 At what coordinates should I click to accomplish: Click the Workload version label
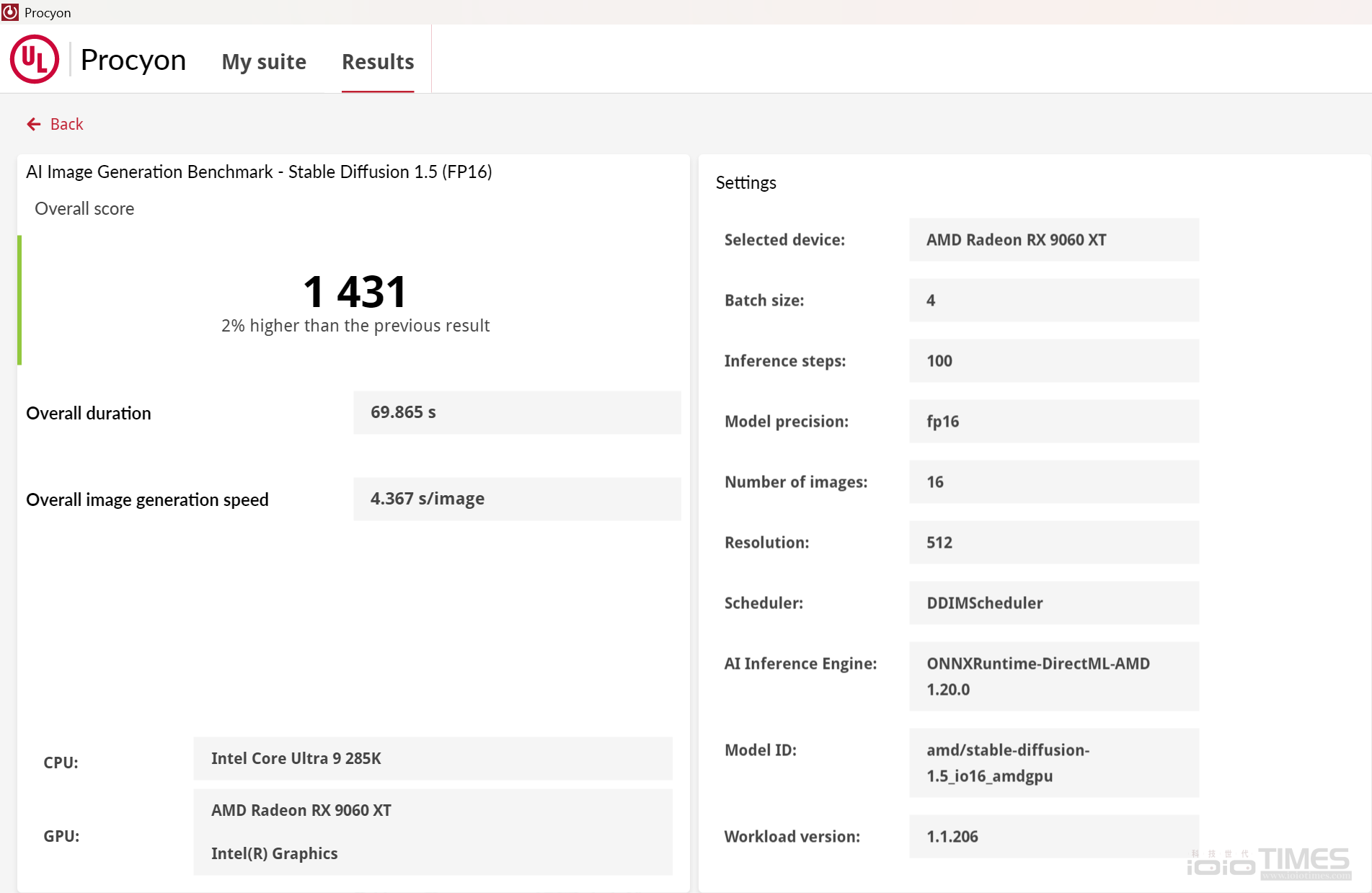(792, 836)
